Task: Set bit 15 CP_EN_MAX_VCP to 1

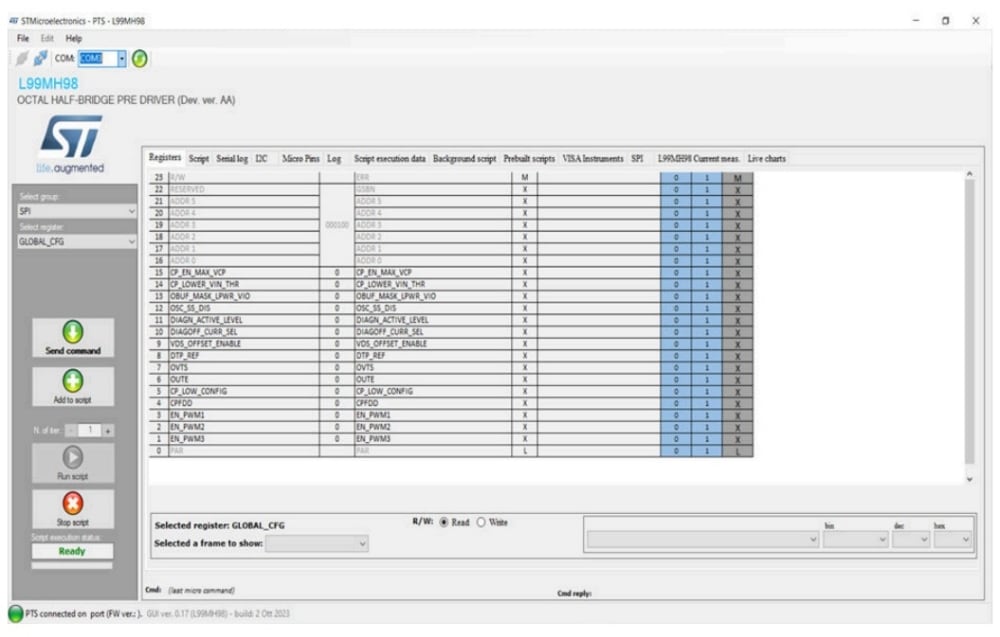Action: 706,272
